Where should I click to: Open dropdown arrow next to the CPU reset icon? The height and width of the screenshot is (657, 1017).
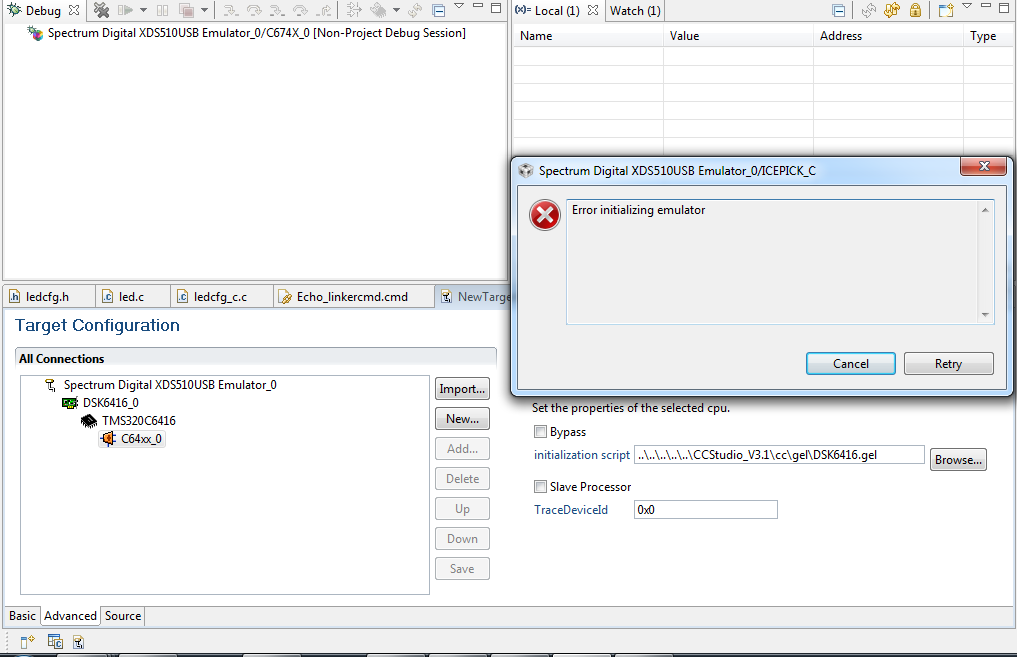[396, 10]
